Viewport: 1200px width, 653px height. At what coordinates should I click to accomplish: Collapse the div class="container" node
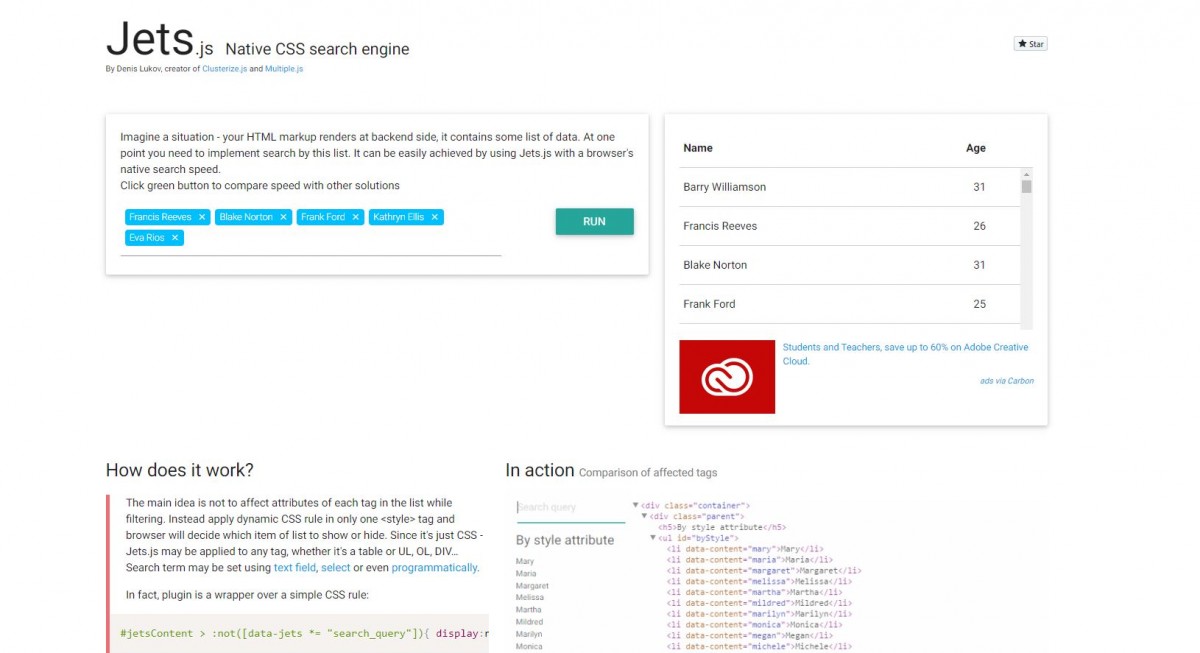point(636,506)
